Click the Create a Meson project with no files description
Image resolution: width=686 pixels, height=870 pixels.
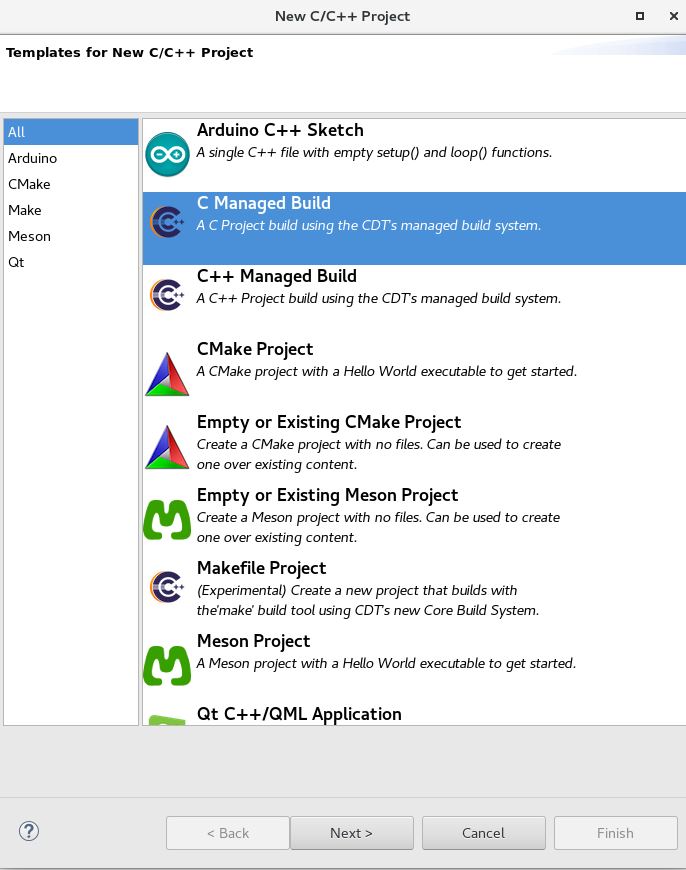(x=379, y=527)
